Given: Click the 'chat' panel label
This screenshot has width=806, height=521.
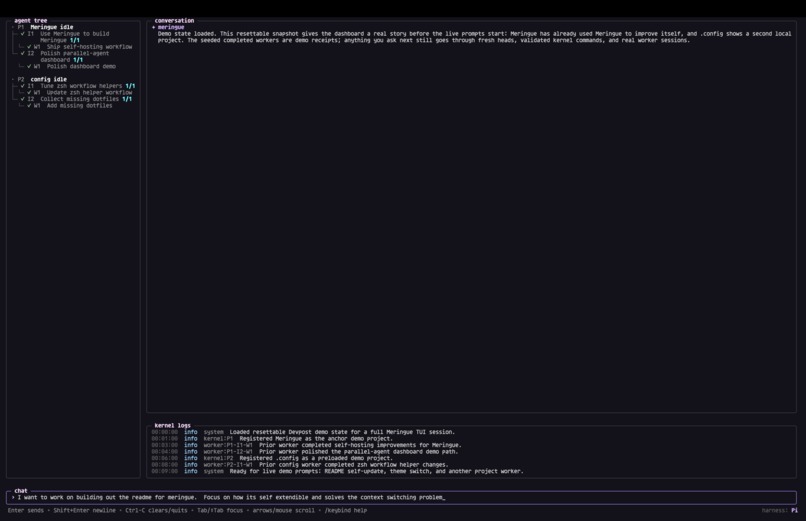Looking at the screenshot, I should pyautogui.click(x=21, y=491).
